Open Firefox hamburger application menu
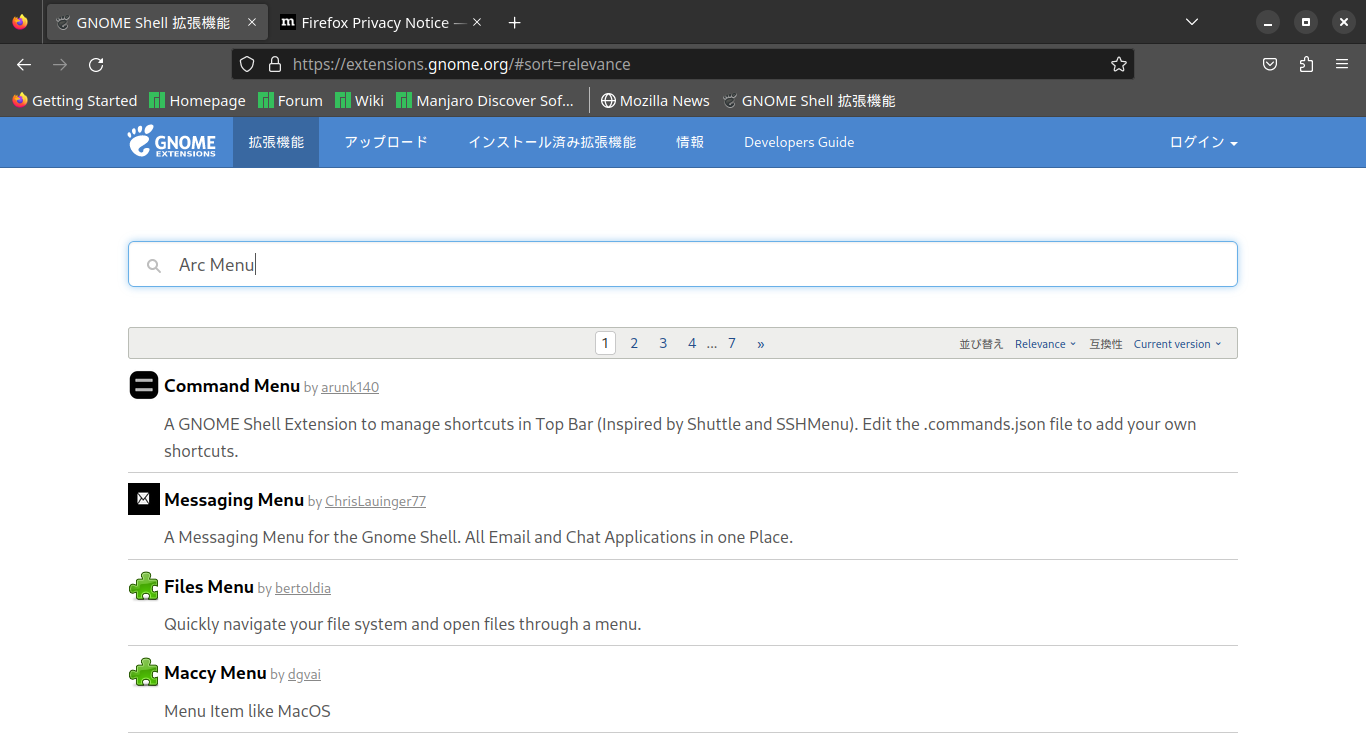 pos(1342,64)
